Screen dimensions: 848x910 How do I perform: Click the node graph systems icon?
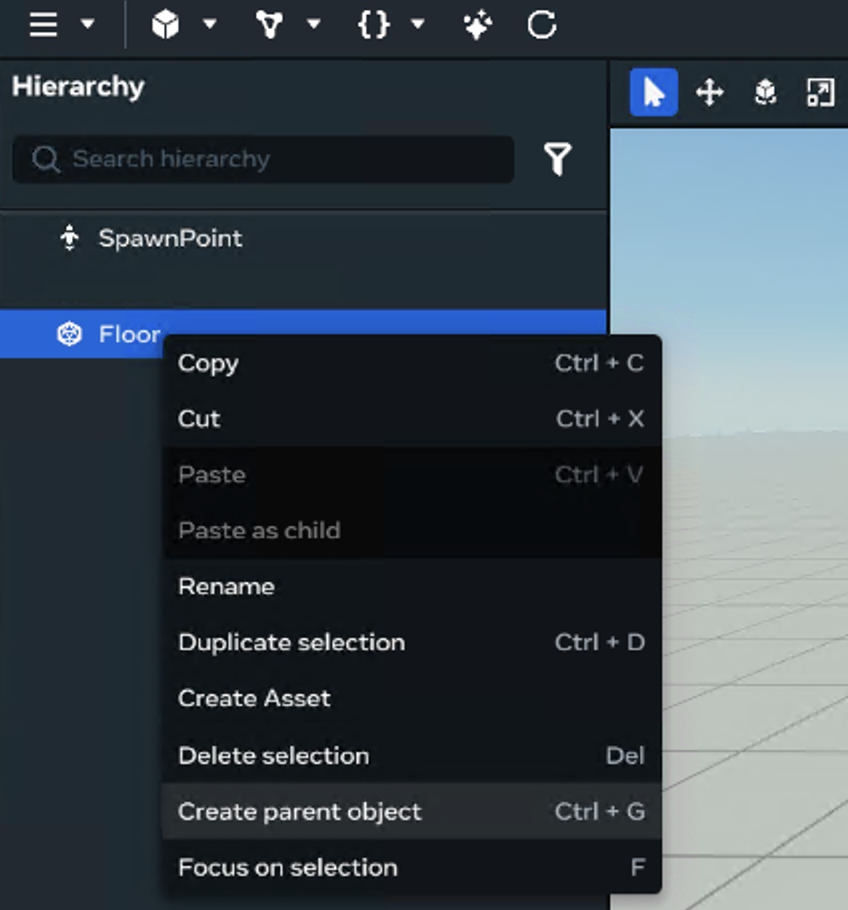[x=269, y=25]
